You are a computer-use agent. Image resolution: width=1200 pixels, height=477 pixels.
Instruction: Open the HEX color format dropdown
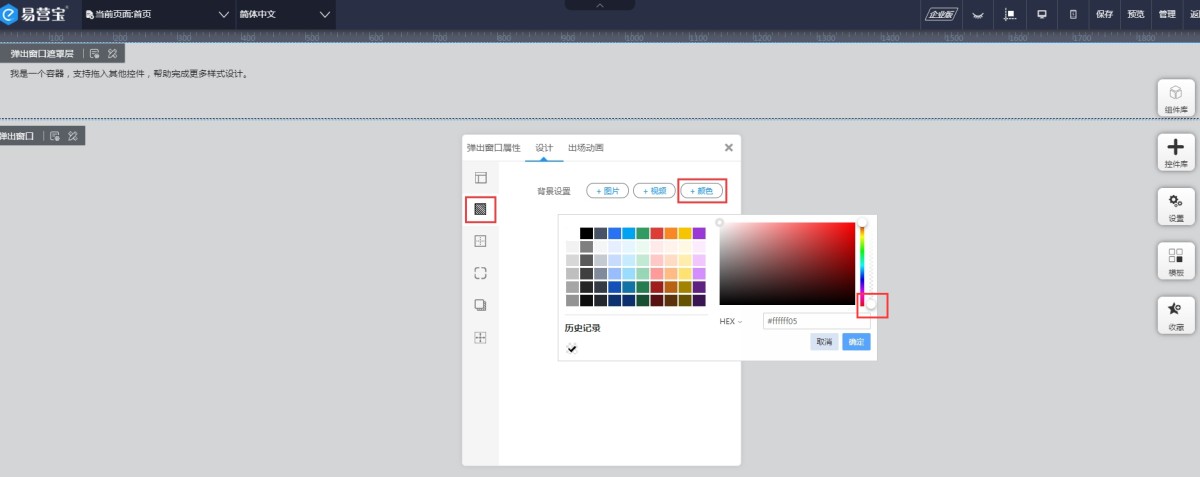click(x=731, y=322)
